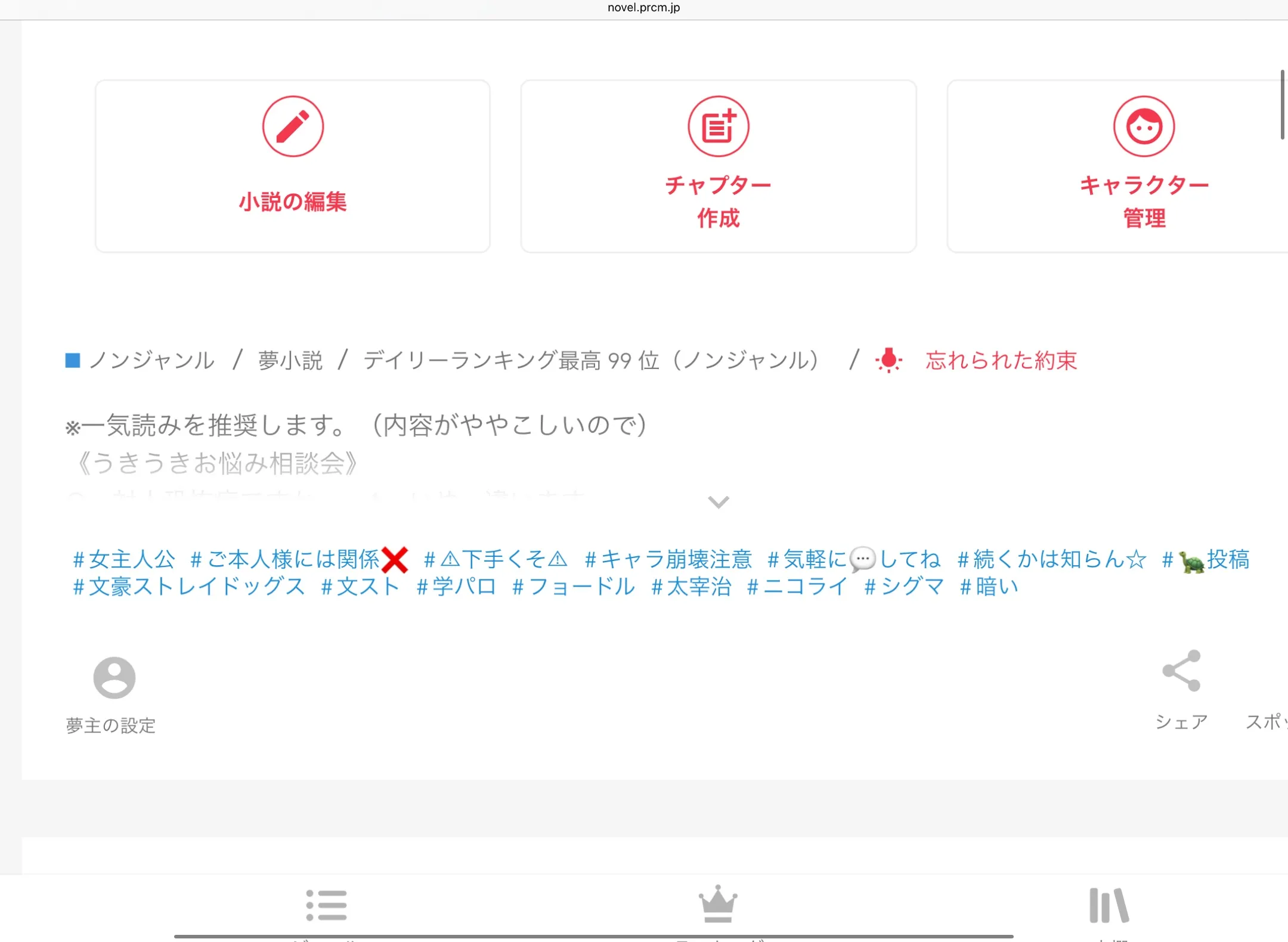Click the share icon
Image resolution: width=1288 pixels, height=942 pixels.
(x=1181, y=671)
